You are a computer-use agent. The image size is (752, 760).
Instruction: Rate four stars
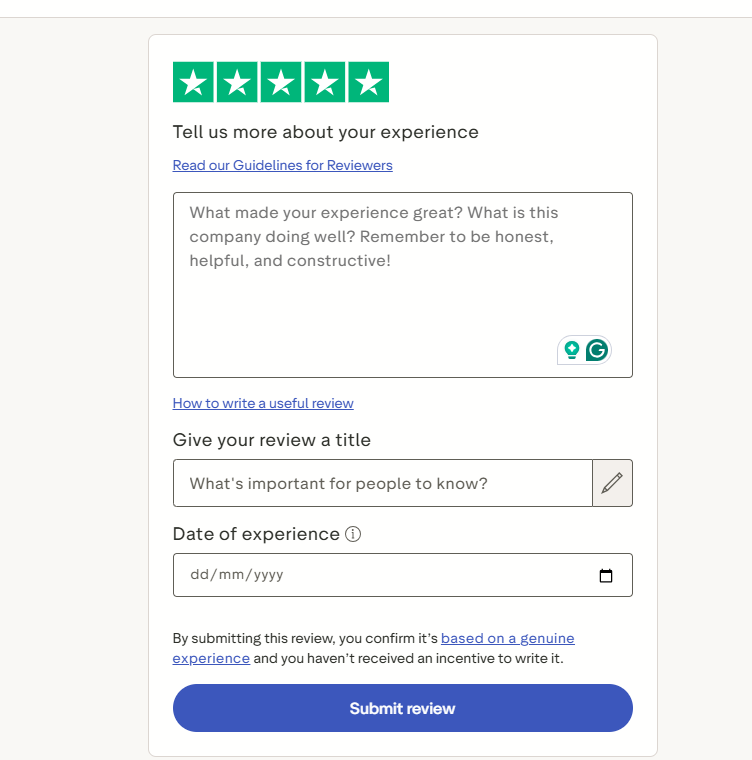tap(324, 82)
